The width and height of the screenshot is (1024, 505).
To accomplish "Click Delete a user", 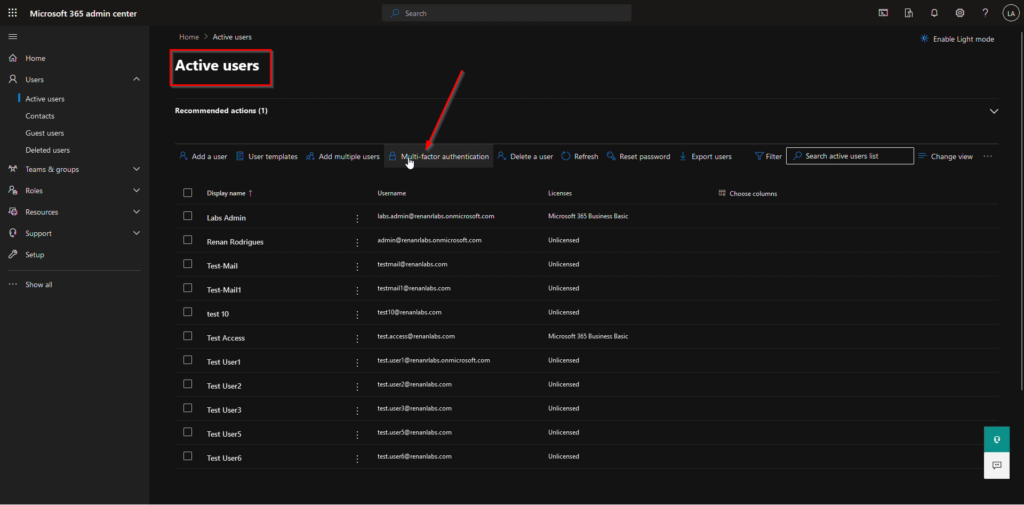I will point(525,157).
